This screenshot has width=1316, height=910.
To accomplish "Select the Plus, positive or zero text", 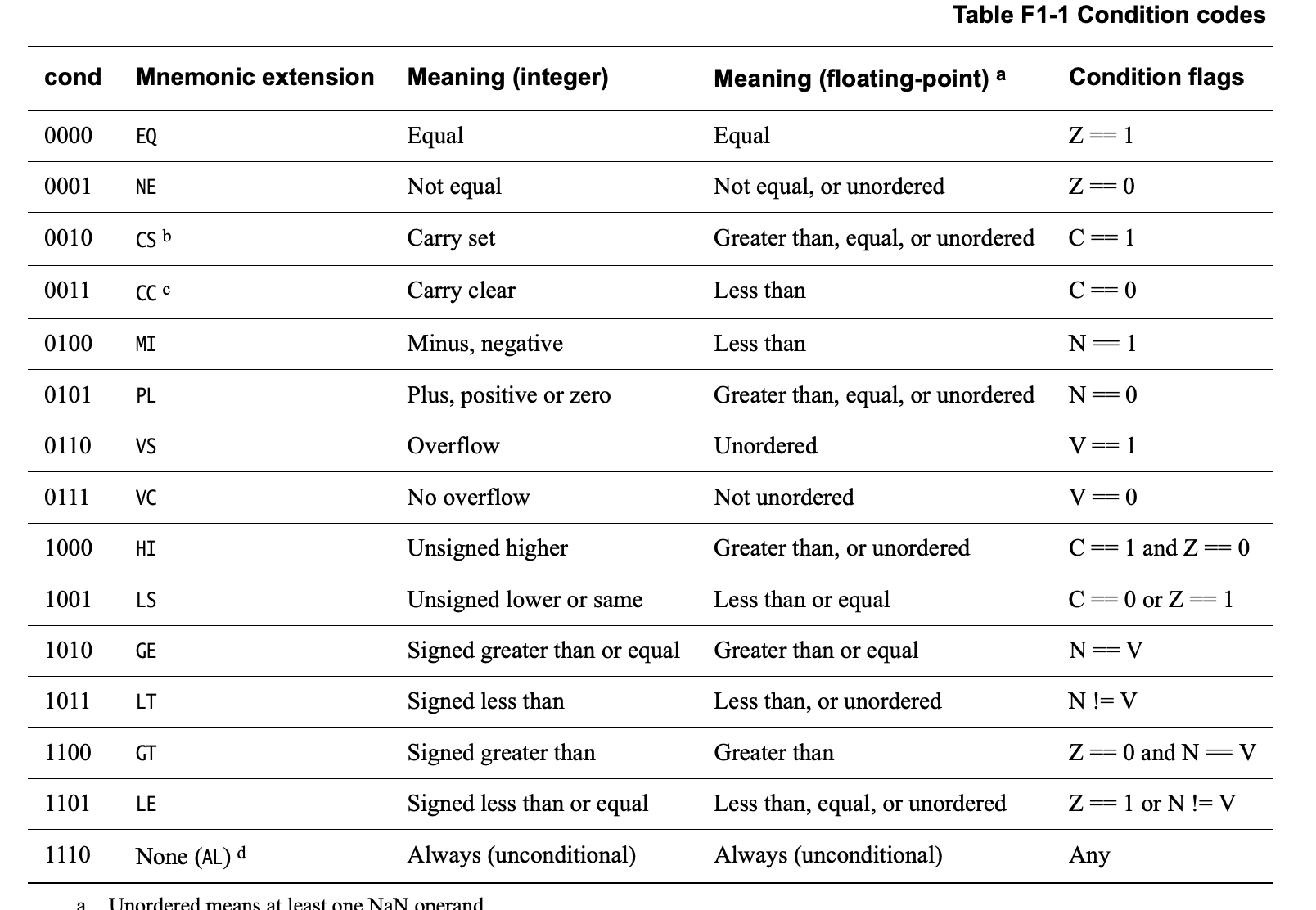I will click(x=508, y=395).
